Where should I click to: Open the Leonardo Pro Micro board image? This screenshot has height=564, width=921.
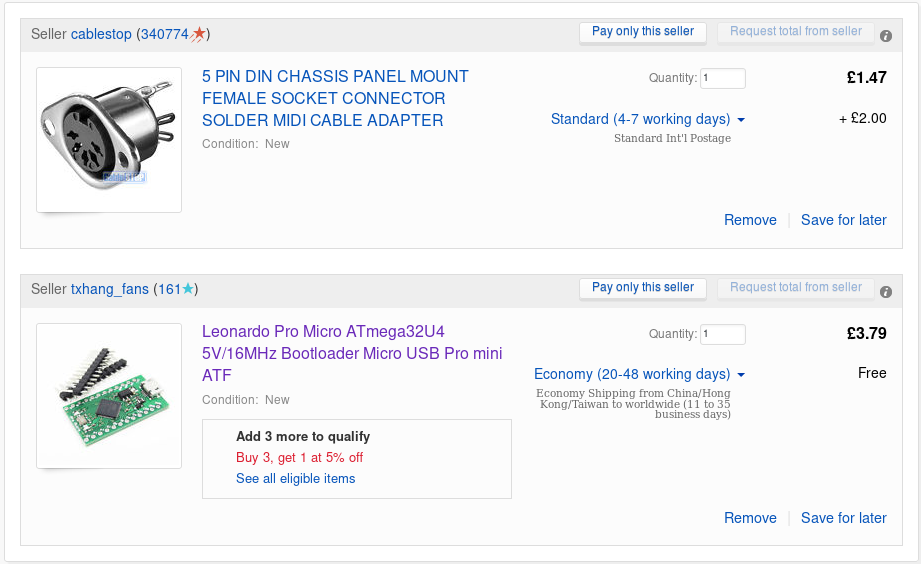coord(109,396)
